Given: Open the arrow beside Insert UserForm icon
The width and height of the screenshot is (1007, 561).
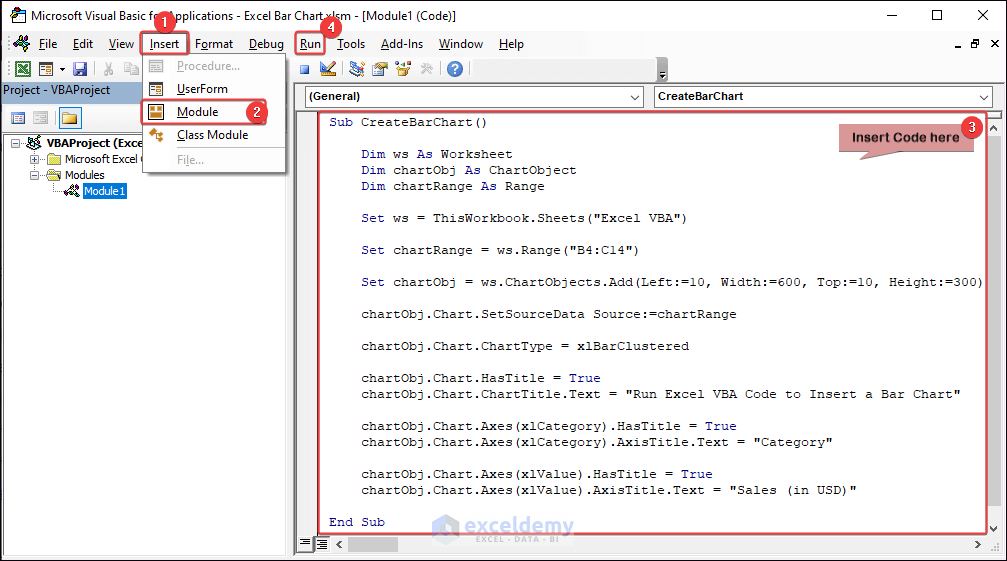Looking at the screenshot, I should [62, 69].
